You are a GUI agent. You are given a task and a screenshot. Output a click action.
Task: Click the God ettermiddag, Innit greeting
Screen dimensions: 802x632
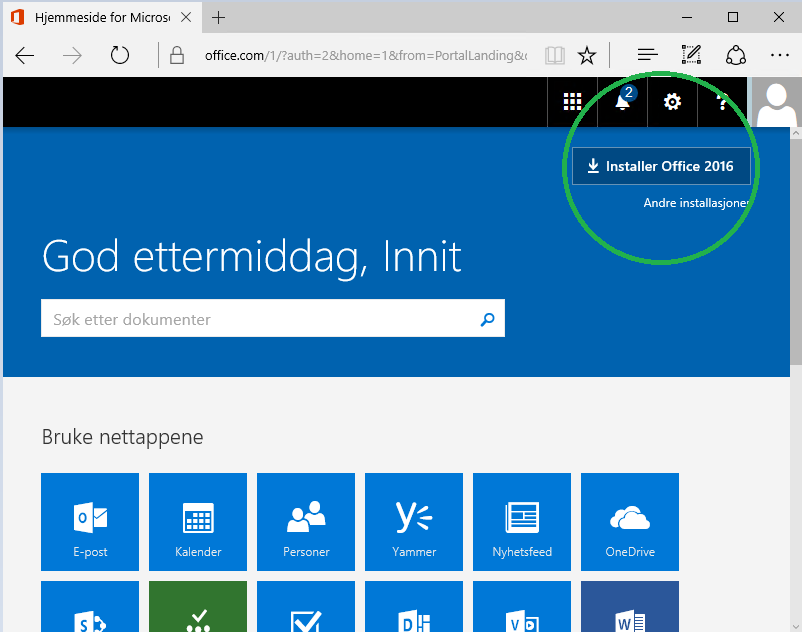[x=252, y=258]
